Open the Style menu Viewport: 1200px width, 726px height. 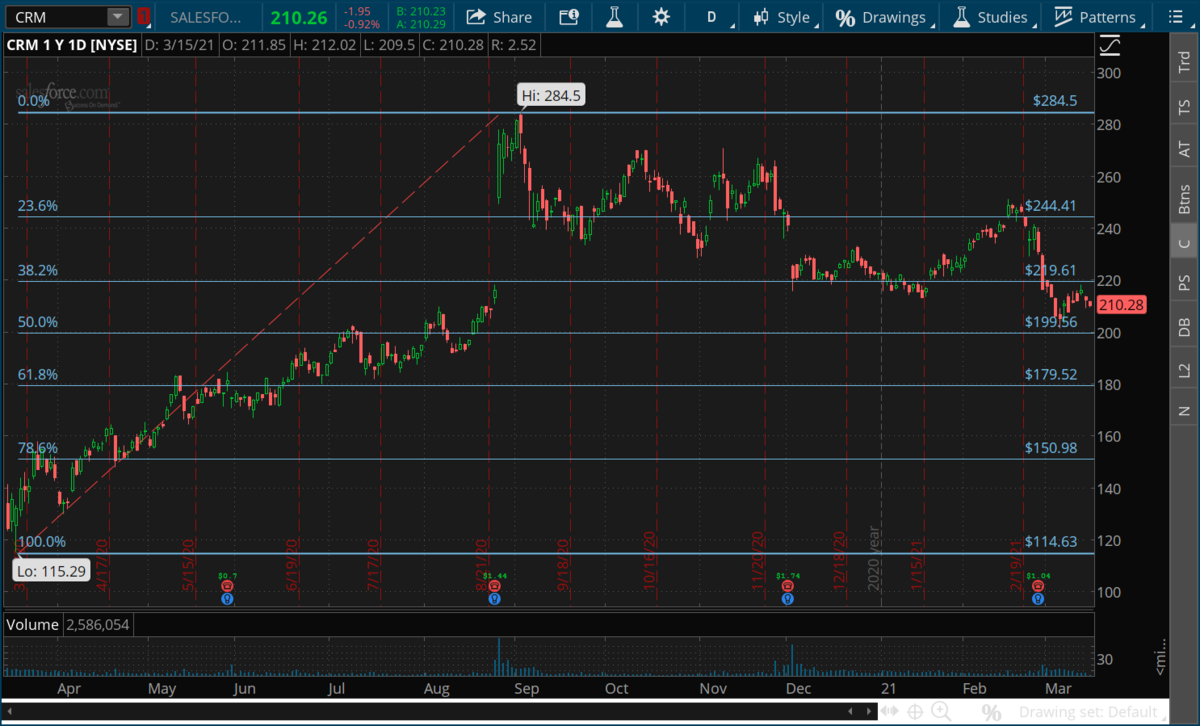coord(786,17)
